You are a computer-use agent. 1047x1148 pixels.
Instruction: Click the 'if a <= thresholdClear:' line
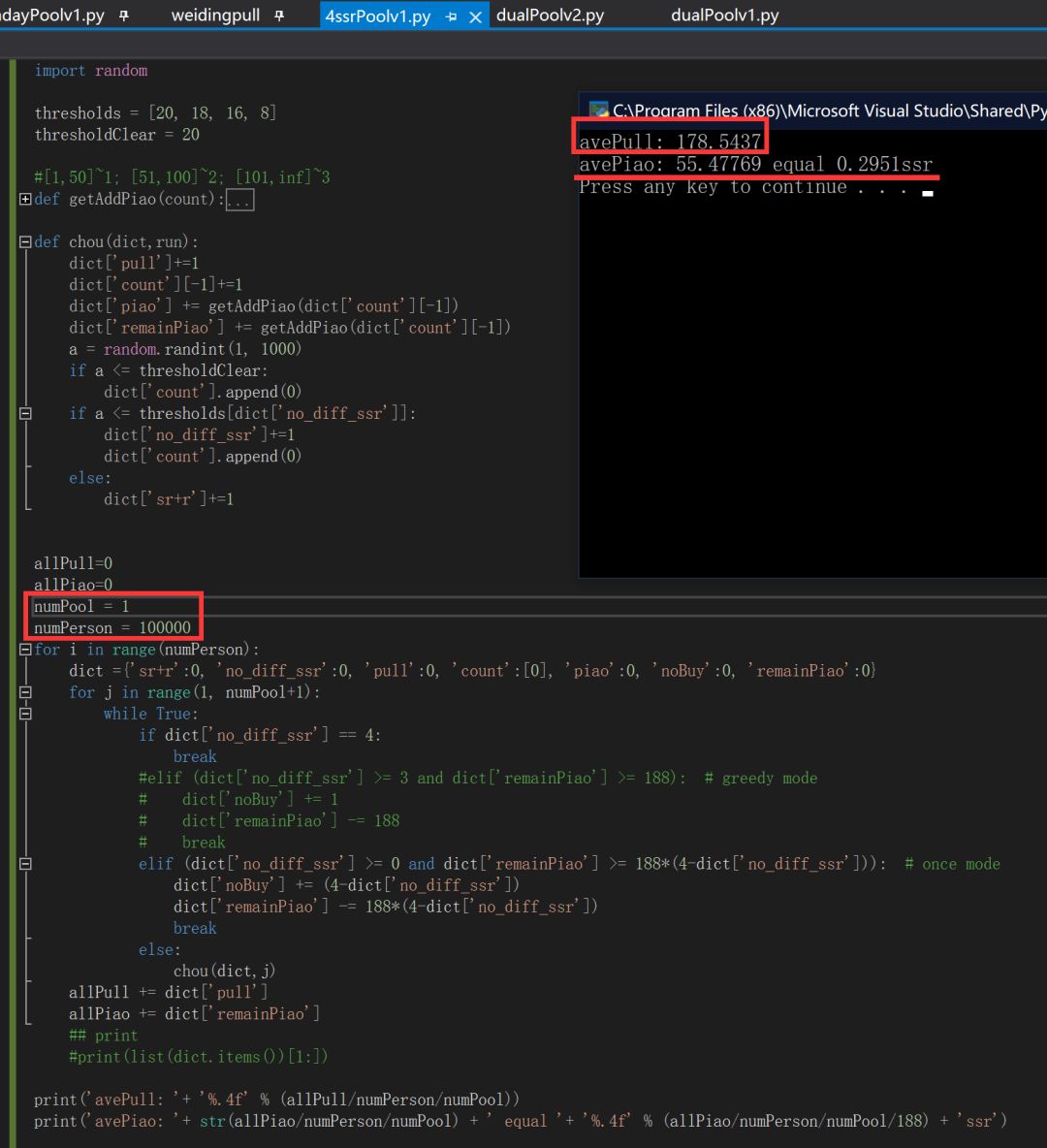click(169, 370)
